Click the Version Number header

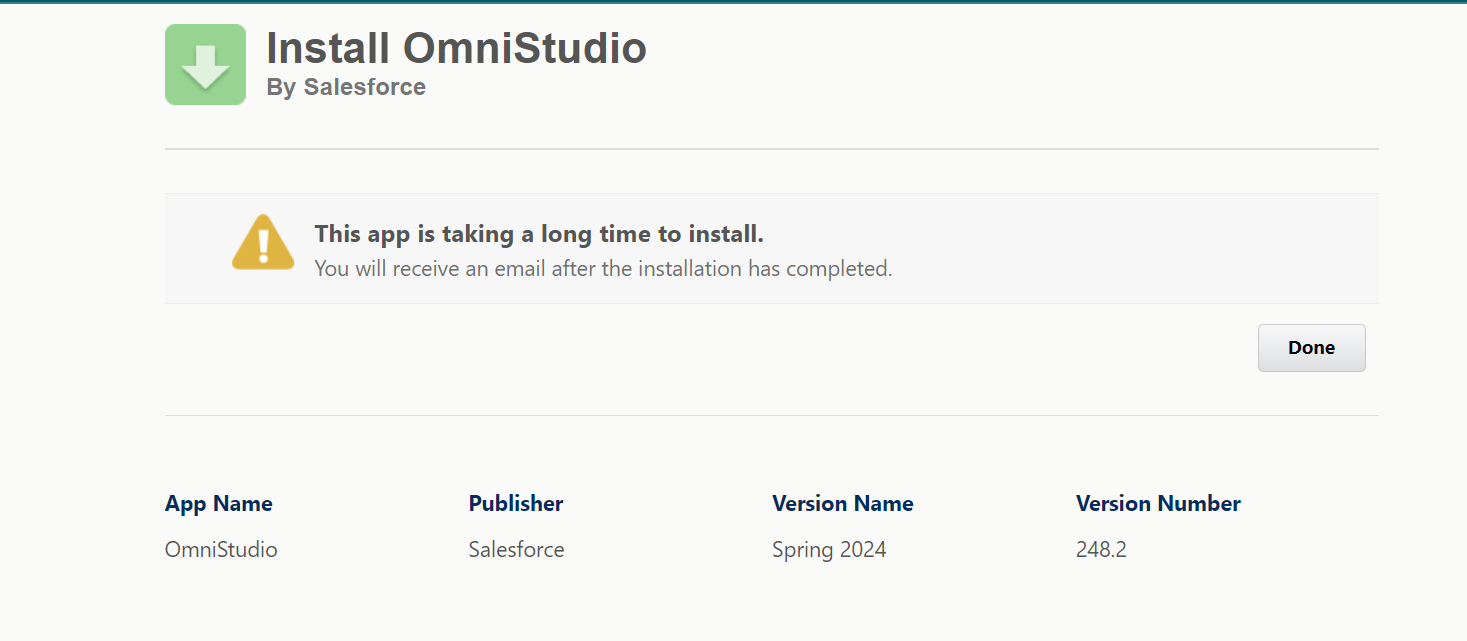pyautogui.click(x=1157, y=503)
